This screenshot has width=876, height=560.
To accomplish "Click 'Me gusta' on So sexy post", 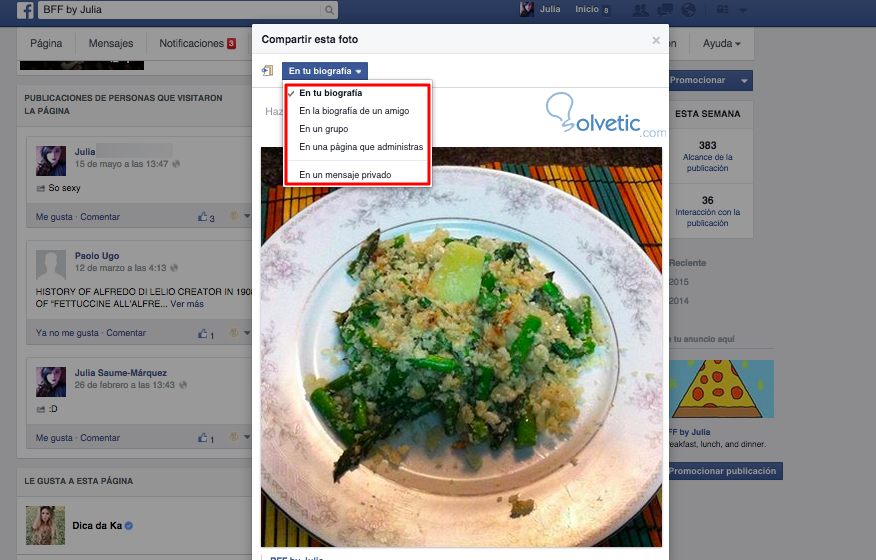I will point(54,217).
